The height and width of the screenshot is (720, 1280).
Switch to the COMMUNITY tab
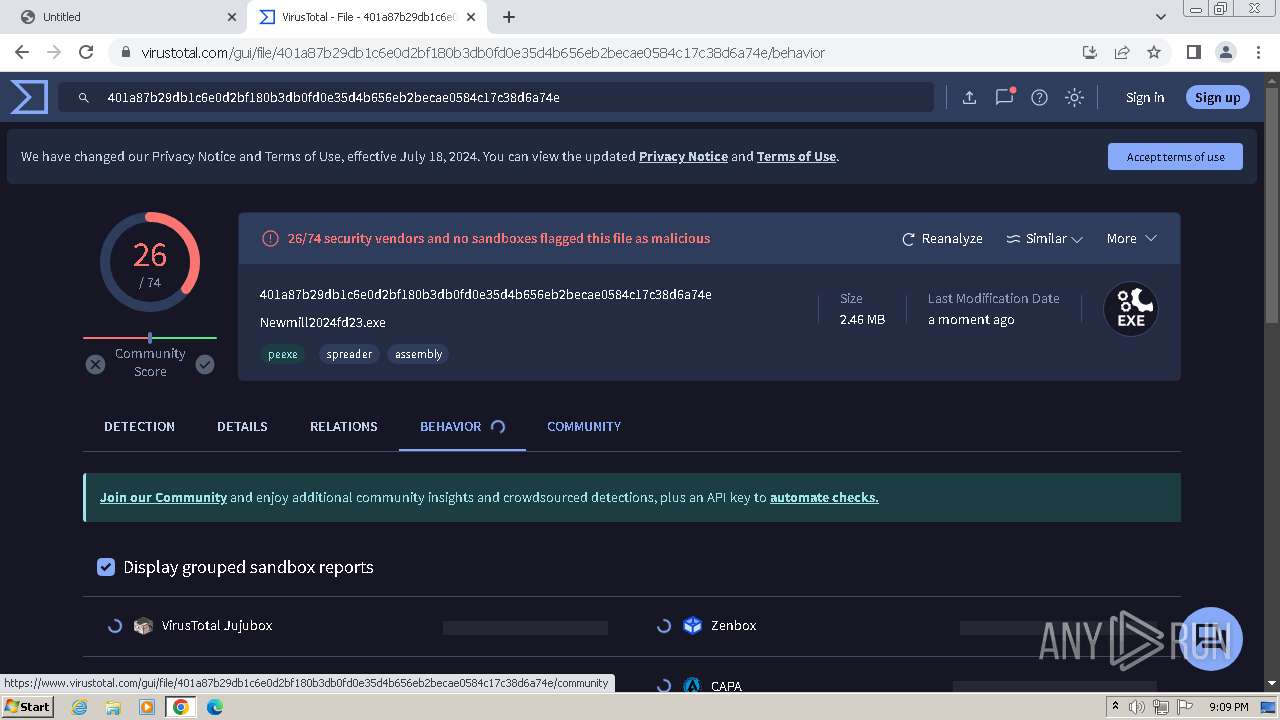pos(584,426)
